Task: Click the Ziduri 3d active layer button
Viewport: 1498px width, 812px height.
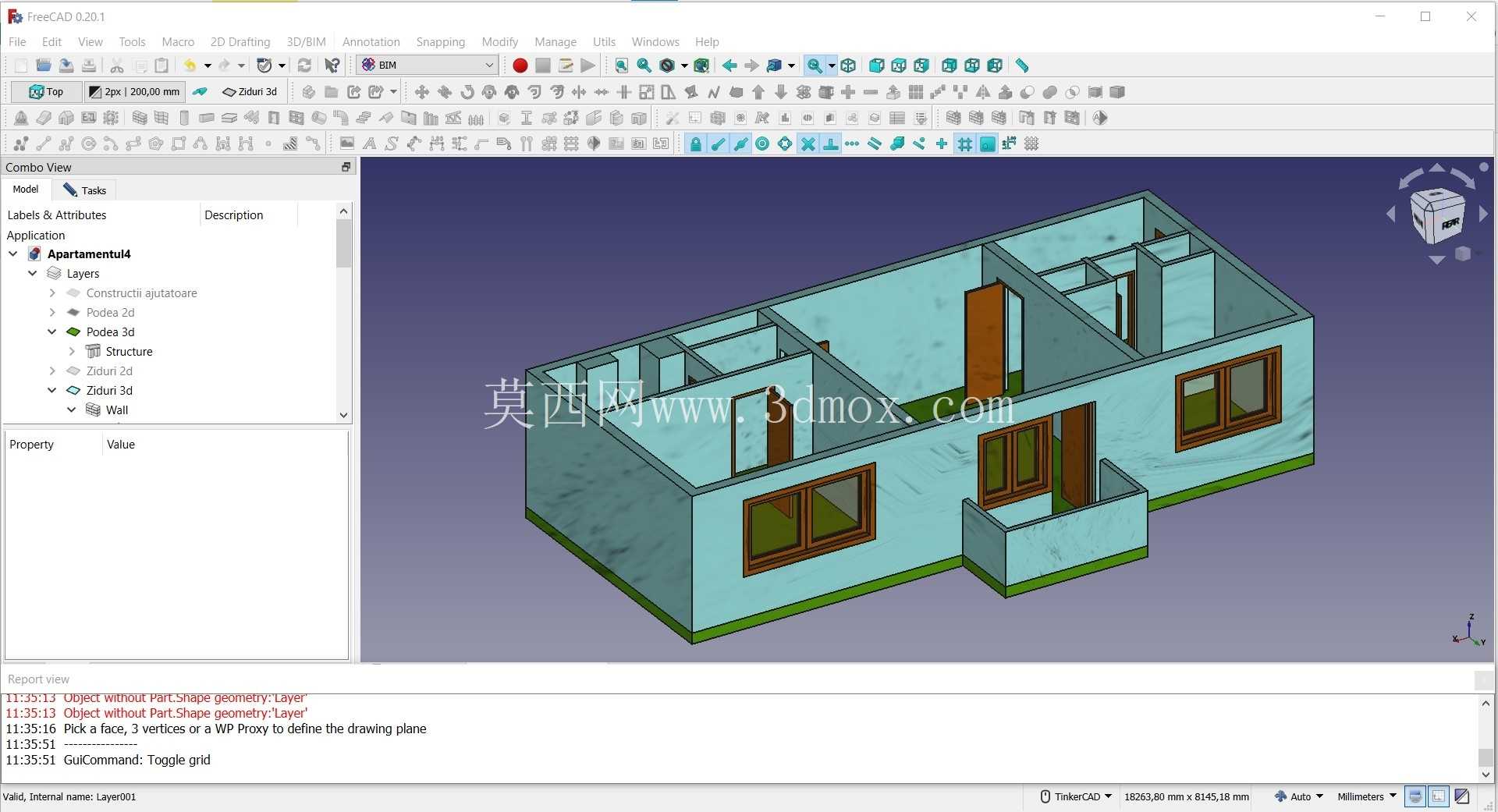Action: [x=250, y=92]
